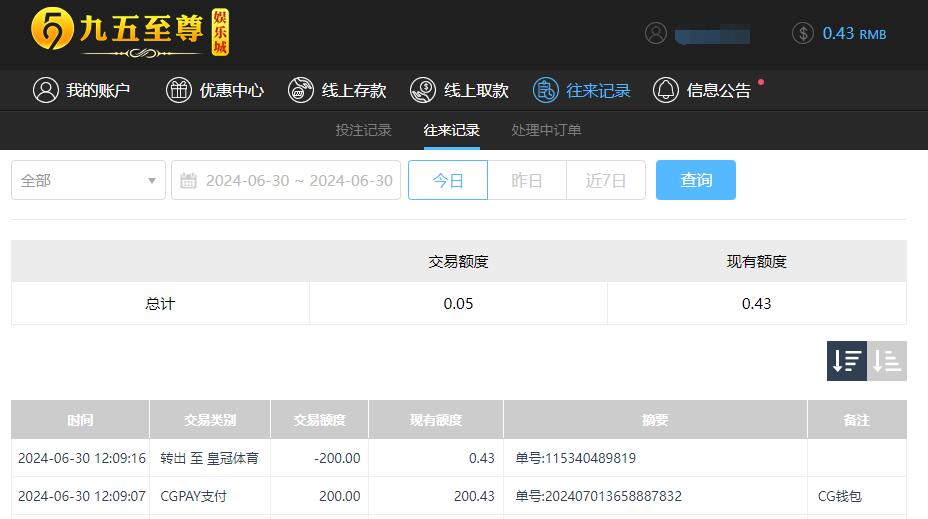The image size is (928, 519).
Task: Open 线上取款 menu item
Action: [476, 90]
